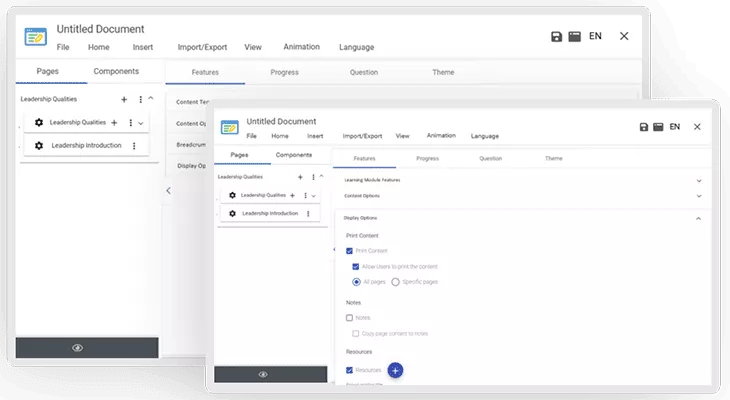Uncheck the Resources checkbox
Screen dimensions: 730x400
point(349,370)
